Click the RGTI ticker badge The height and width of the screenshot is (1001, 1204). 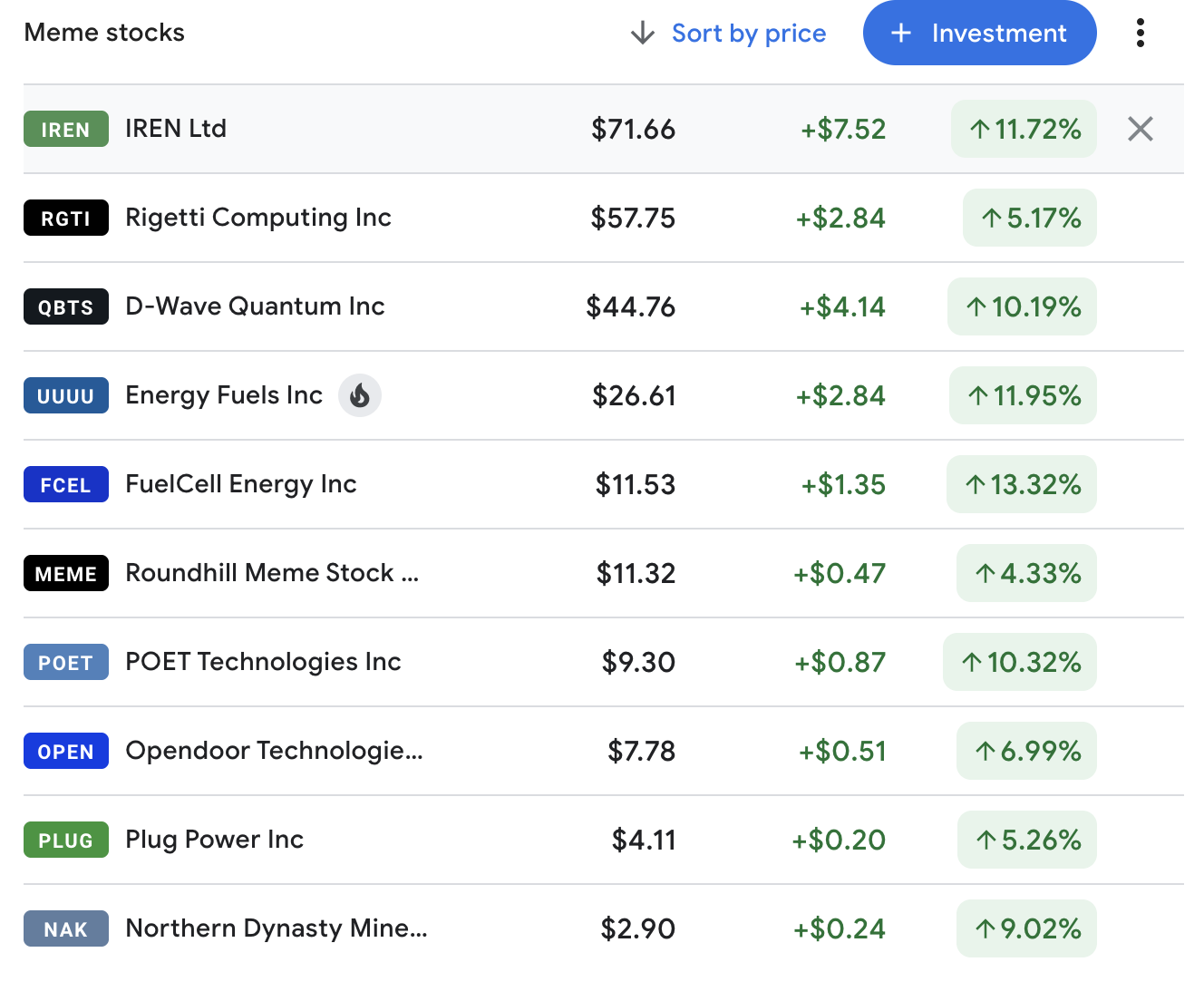click(66, 218)
